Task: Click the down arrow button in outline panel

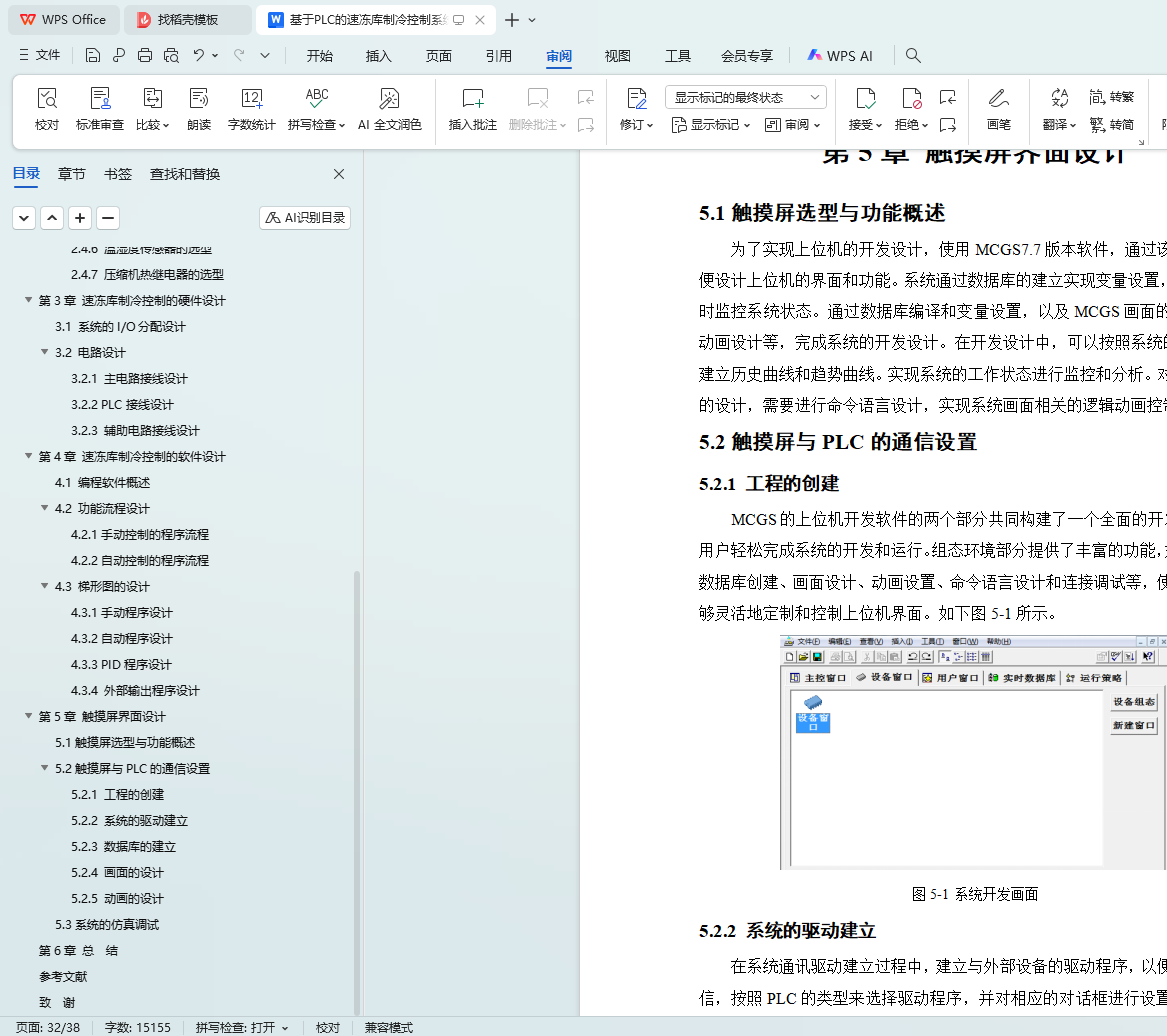Action: tap(24, 217)
